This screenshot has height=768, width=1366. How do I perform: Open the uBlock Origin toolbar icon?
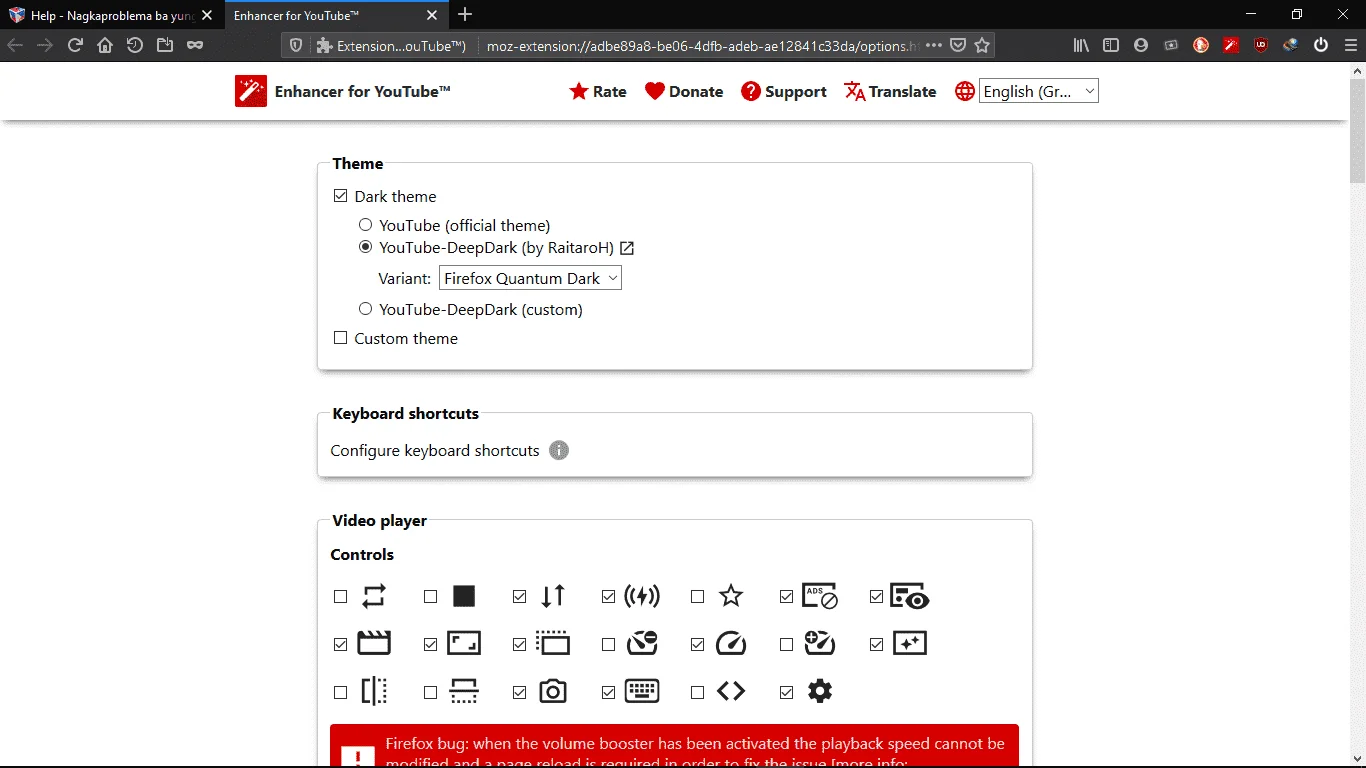point(1261,45)
